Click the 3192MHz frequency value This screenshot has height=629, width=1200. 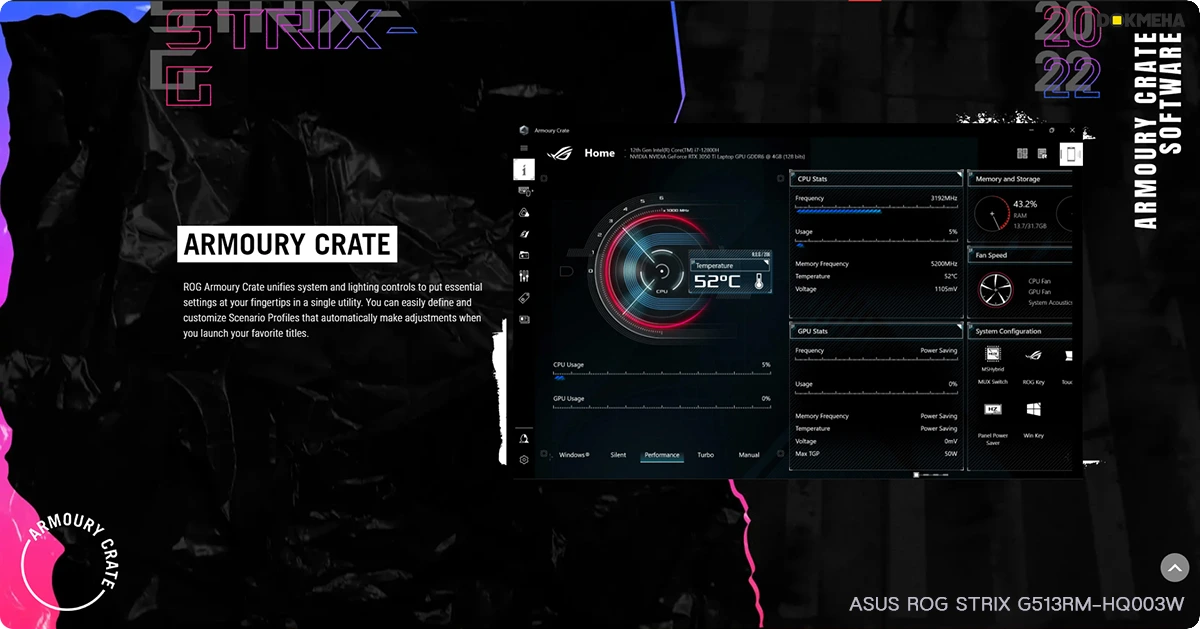coord(944,199)
